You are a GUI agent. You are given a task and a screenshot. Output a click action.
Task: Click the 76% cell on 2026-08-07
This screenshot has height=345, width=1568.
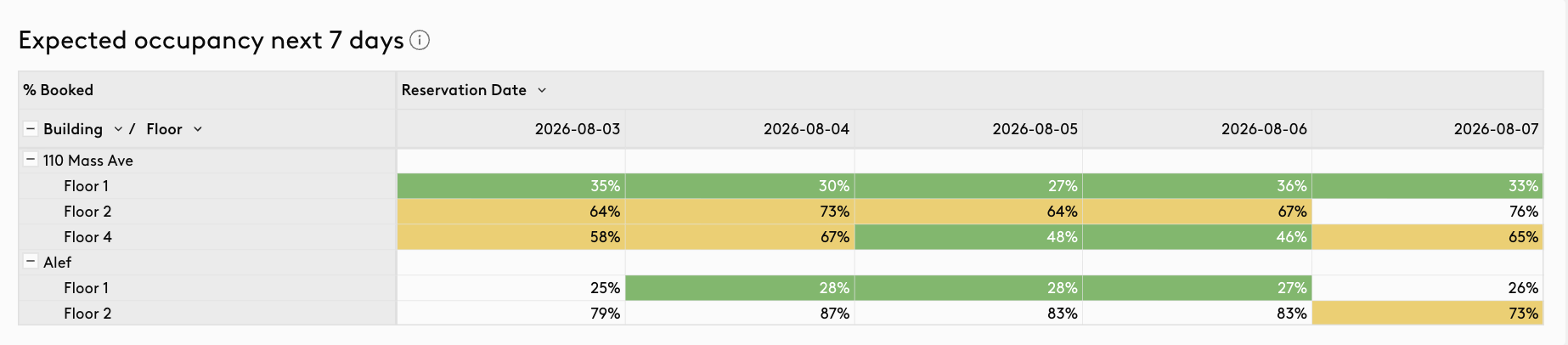[x=1427, y=212]
